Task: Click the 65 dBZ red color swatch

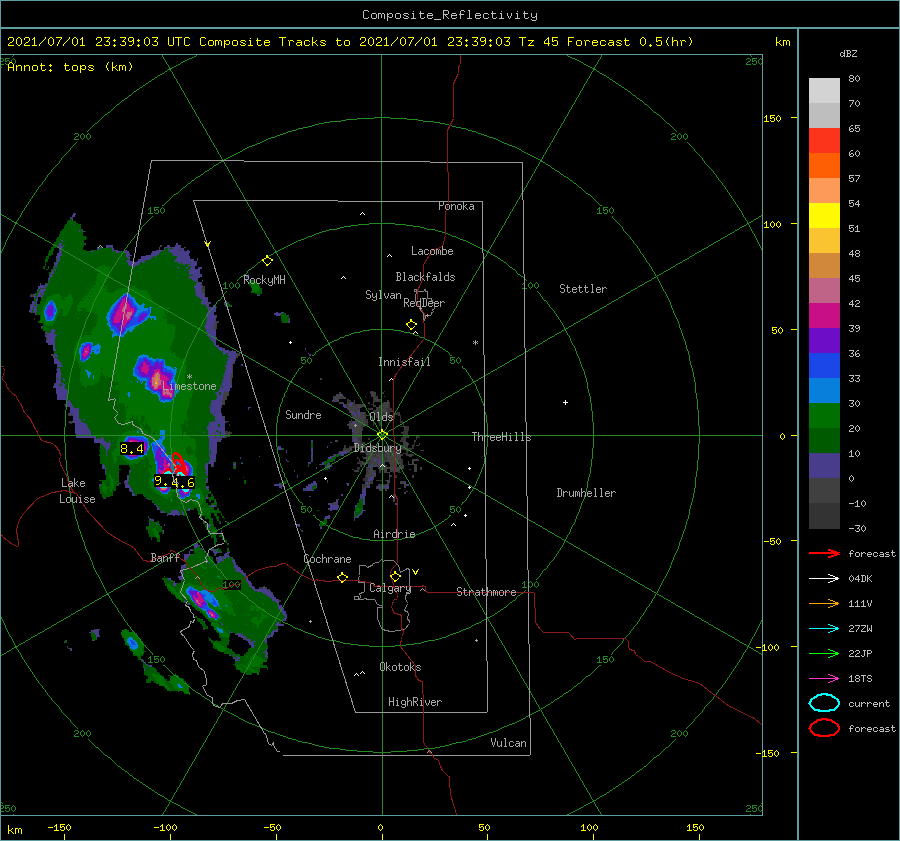Action: pos(824,141)
